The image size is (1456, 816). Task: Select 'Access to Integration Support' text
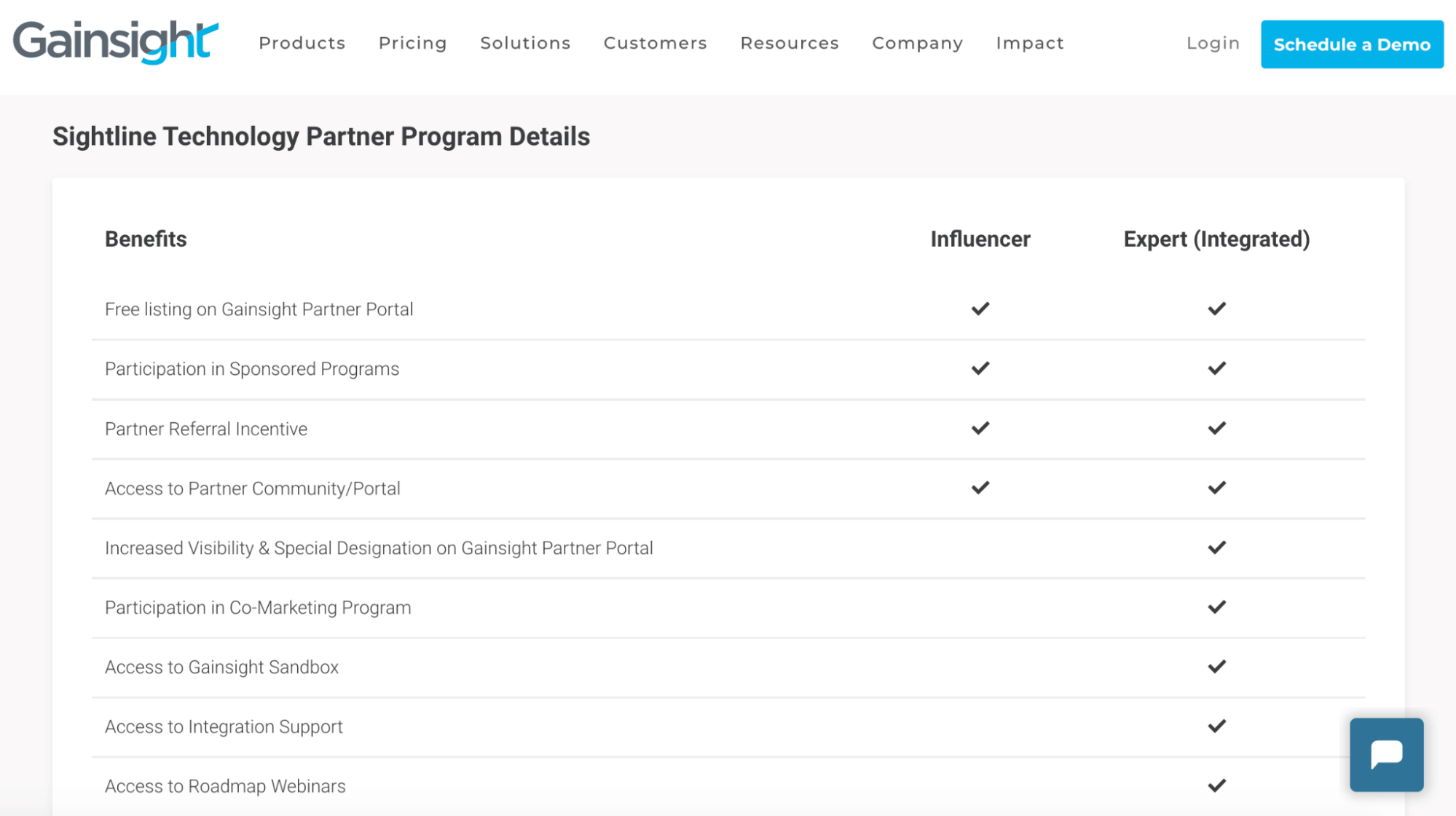(224, 727)
